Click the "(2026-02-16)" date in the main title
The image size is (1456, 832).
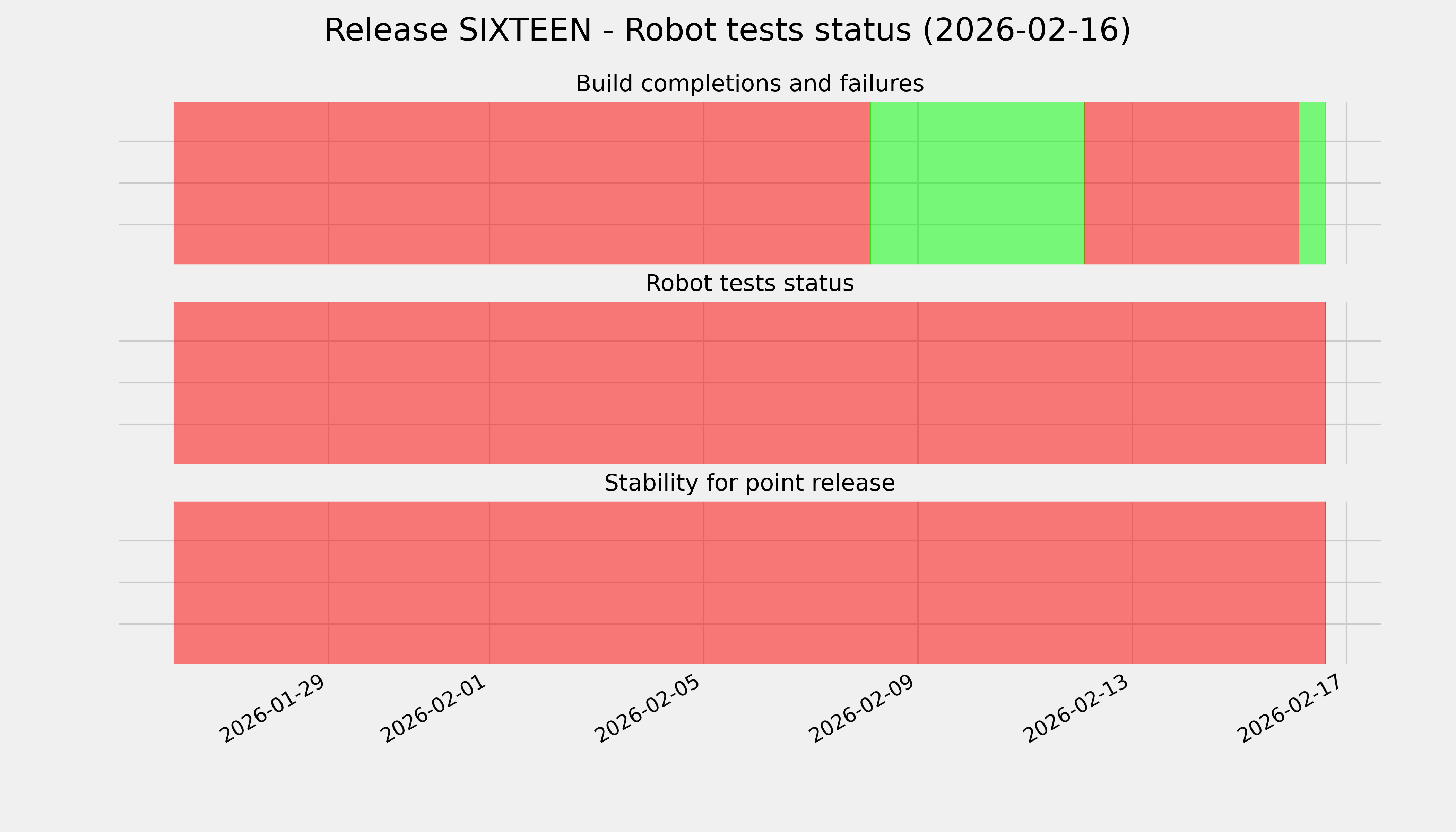click(x=1027, y=31)
